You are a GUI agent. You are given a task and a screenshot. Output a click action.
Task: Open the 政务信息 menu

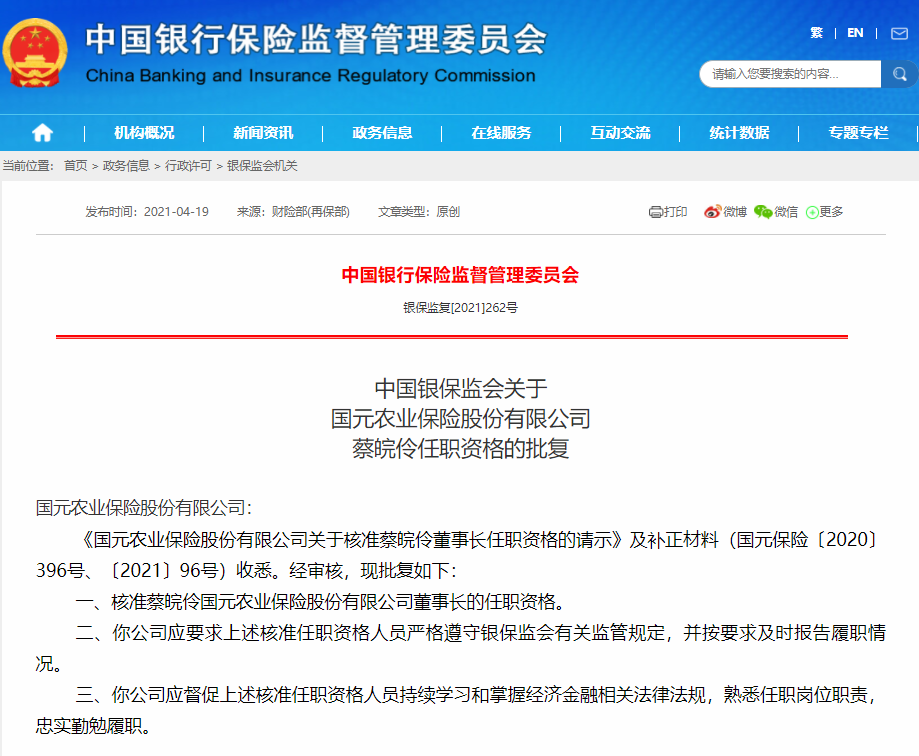(x=382, y=133)
